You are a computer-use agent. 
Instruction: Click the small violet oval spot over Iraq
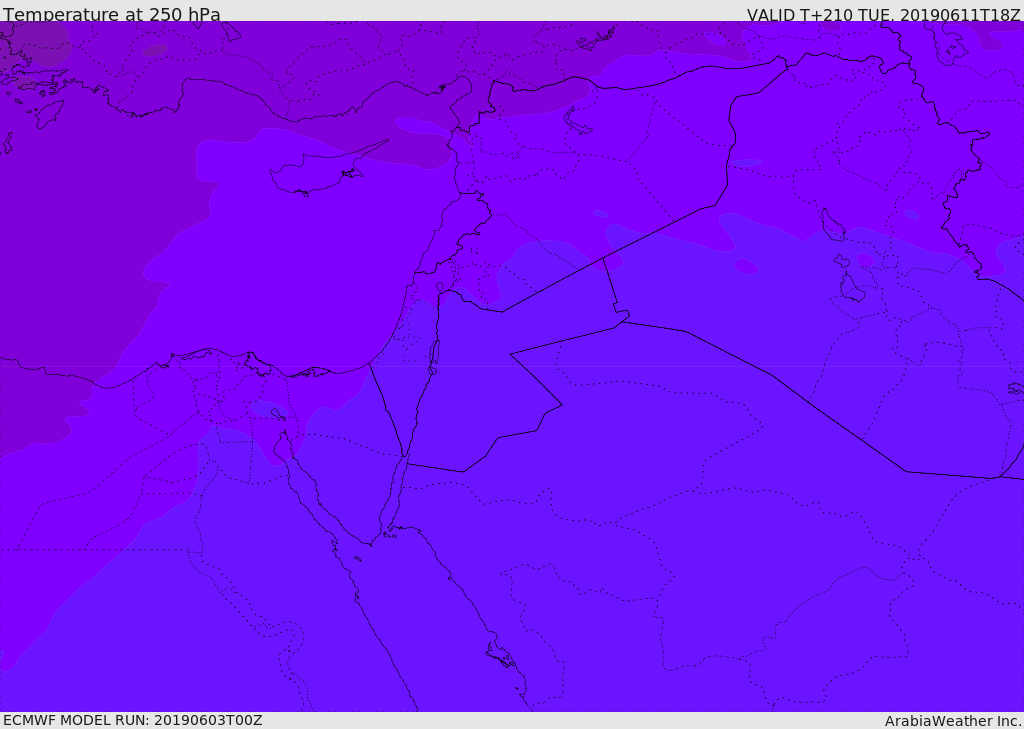(x=746, y=266)
